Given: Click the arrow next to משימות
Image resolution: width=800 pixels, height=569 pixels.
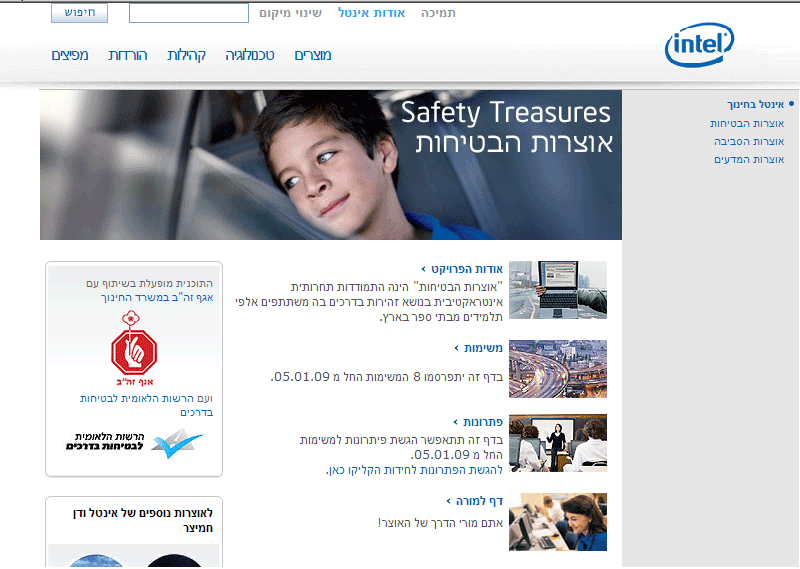Looking at the screenshot, I should [456, 348].
